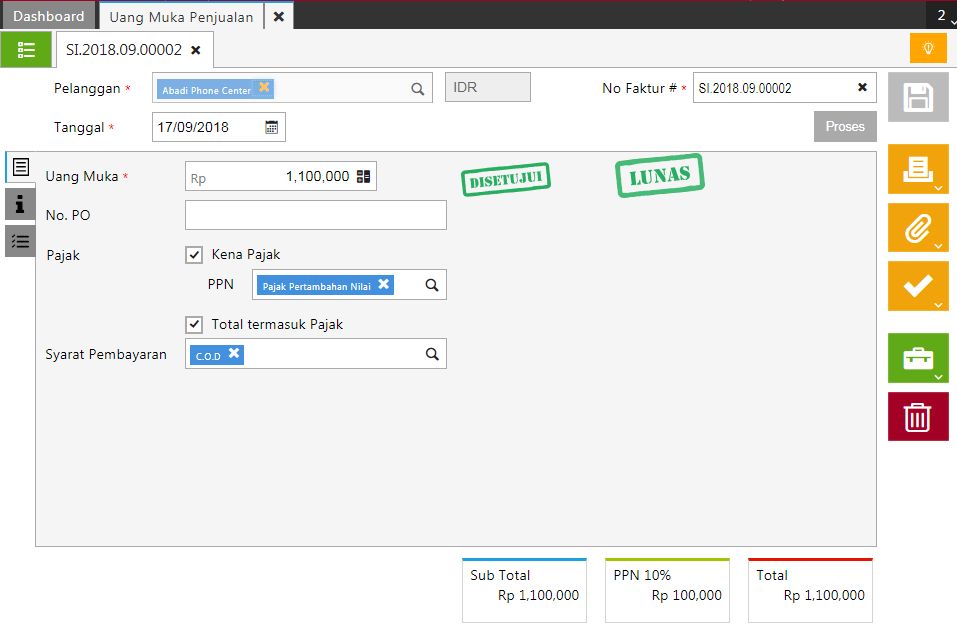Remove the Abadi Phone Center tag
Image resolution: width=957 pixels, height=629 pixels.
coord(264,88)
